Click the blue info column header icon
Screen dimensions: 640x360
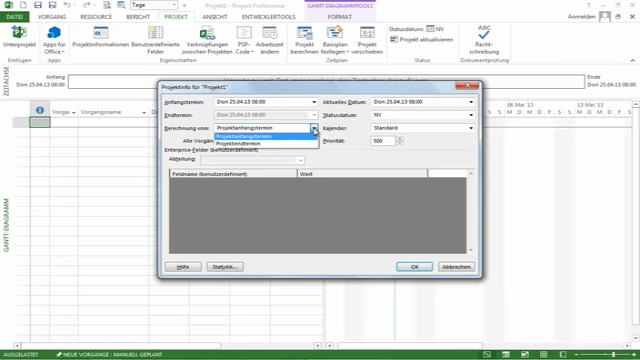[40, 110]
